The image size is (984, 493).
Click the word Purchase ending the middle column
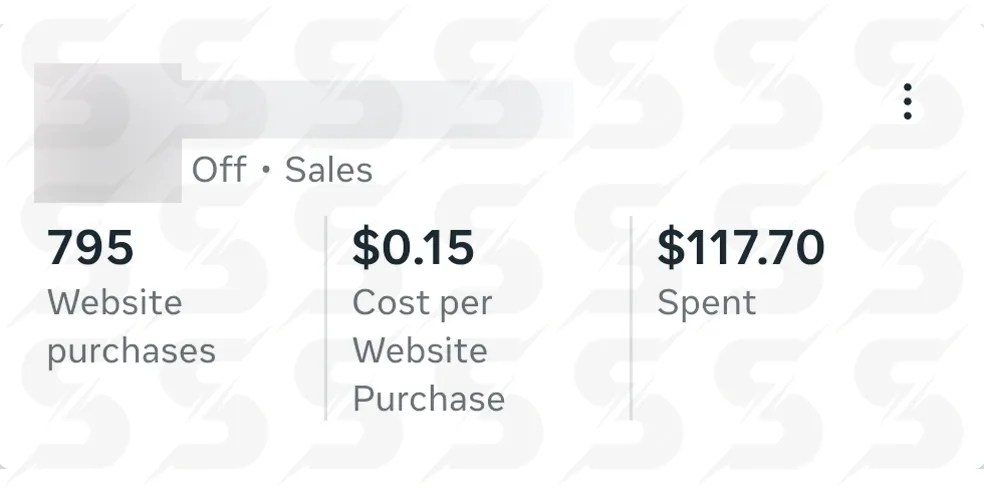click(428, 400)
